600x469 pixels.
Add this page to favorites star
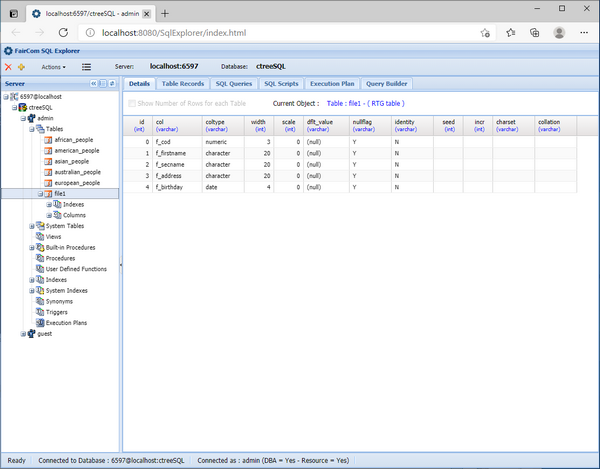485,33
